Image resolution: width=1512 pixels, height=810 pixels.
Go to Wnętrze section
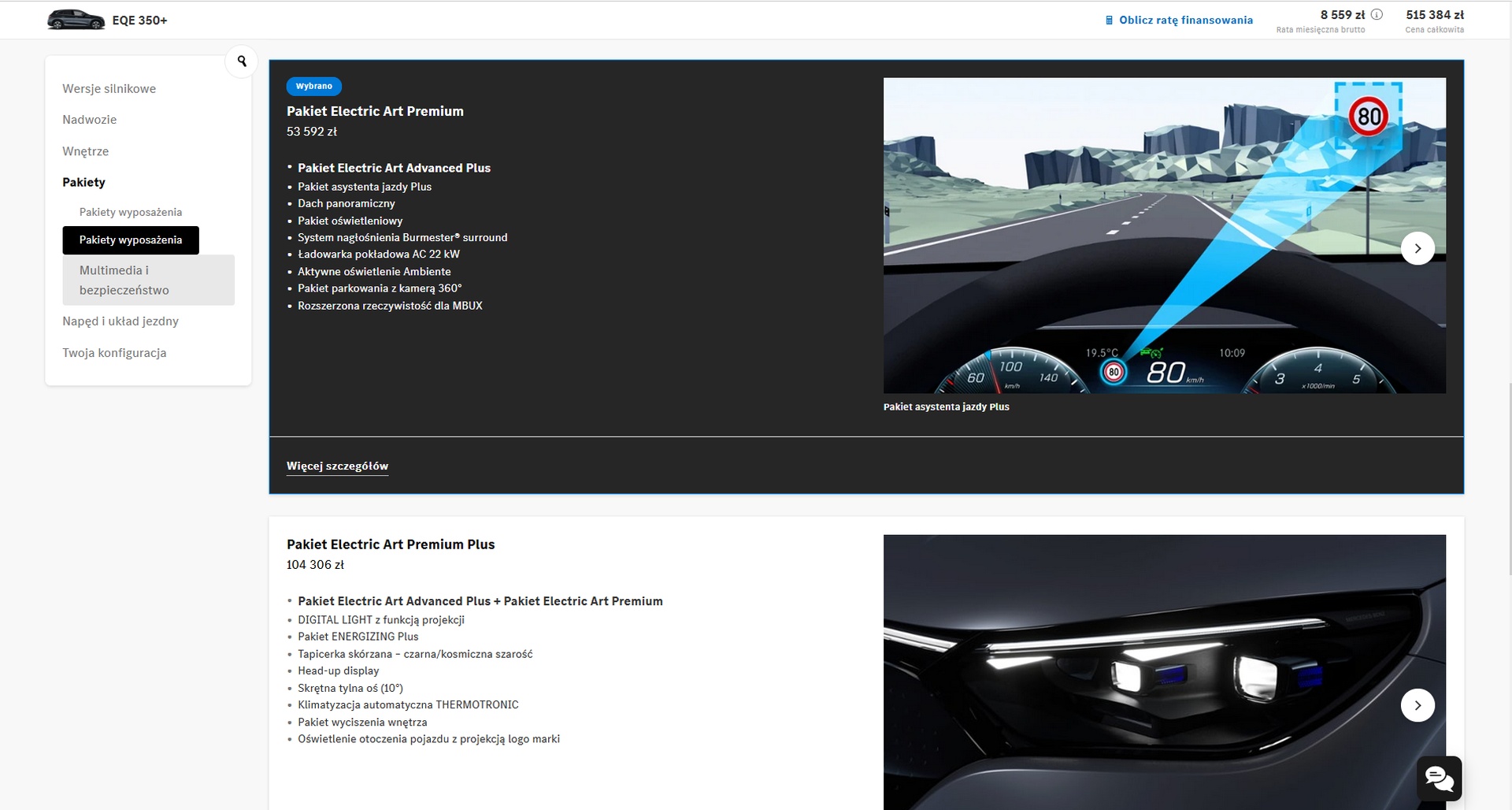click(x=86, y=151)
